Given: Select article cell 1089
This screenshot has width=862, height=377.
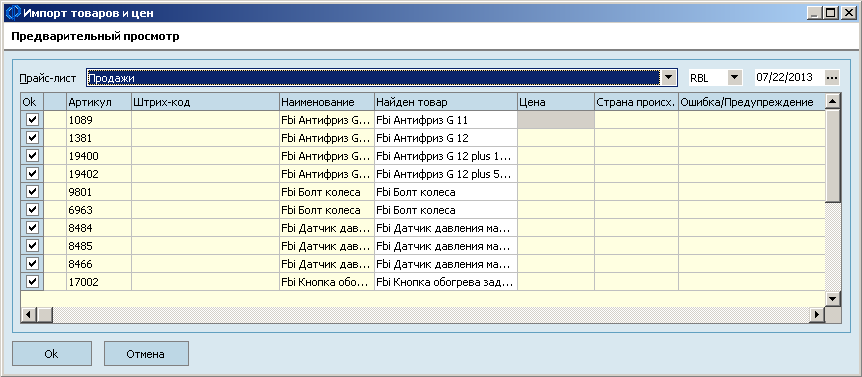Looking at the screenshot, I should click(98, 120).
